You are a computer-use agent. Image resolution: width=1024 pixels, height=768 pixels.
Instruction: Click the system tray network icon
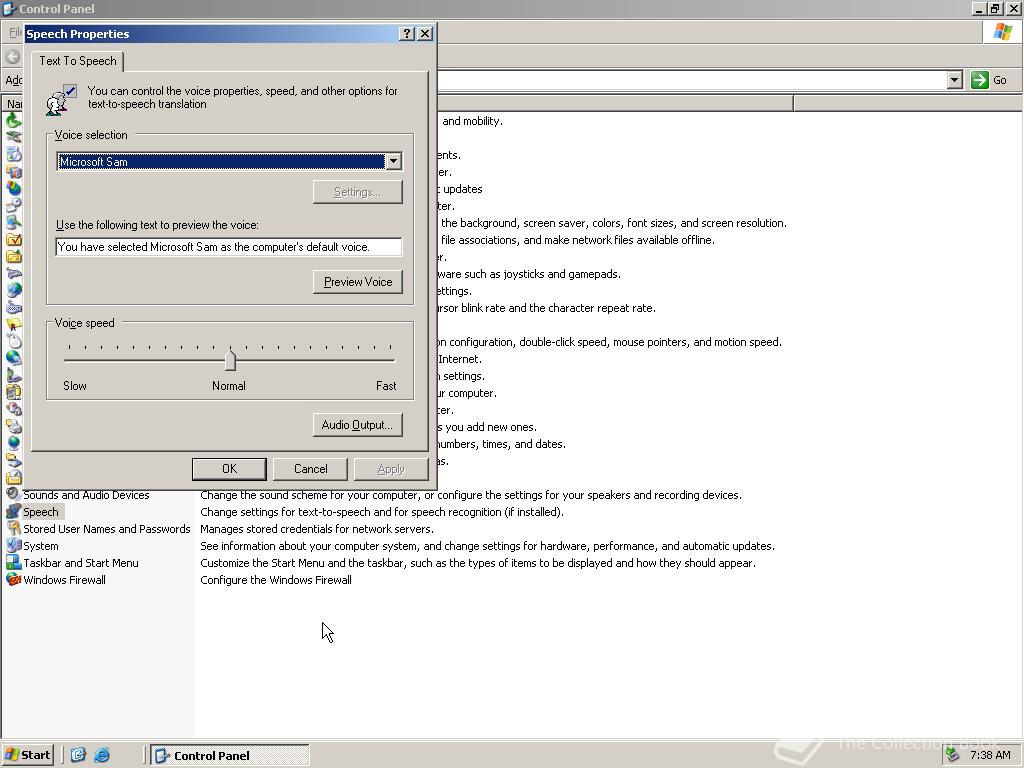953,755
